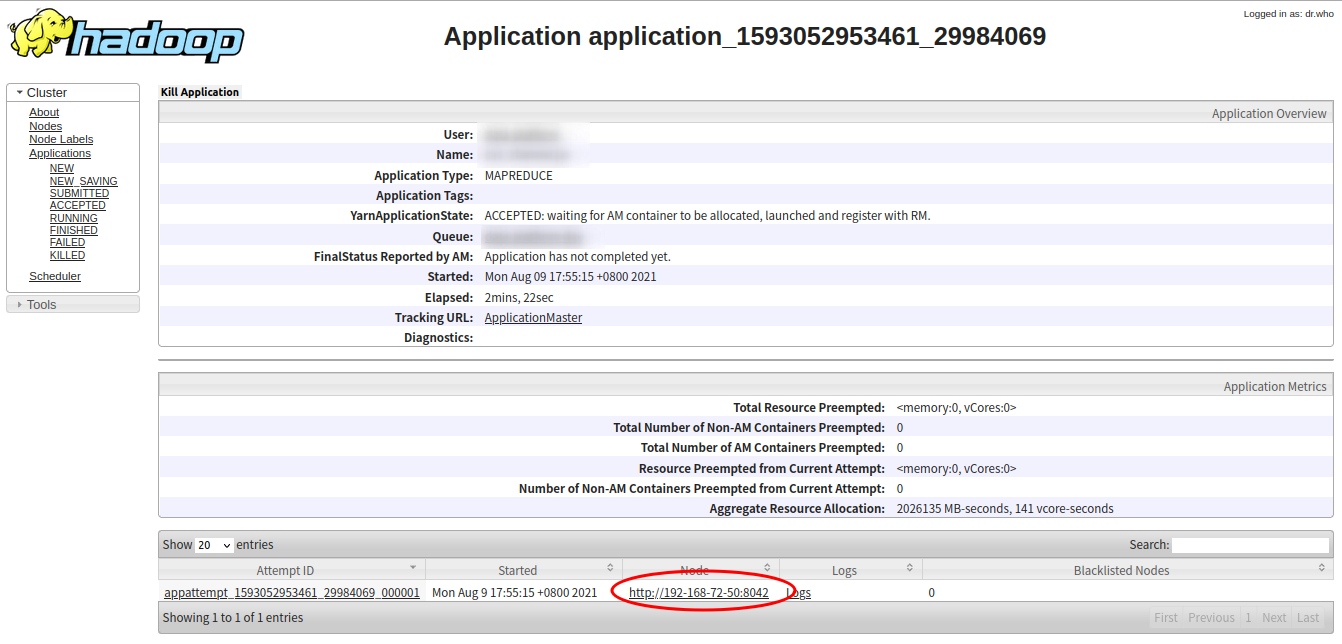Click the Last pagination button
1342x644 pixels.
click(1308, 617)
